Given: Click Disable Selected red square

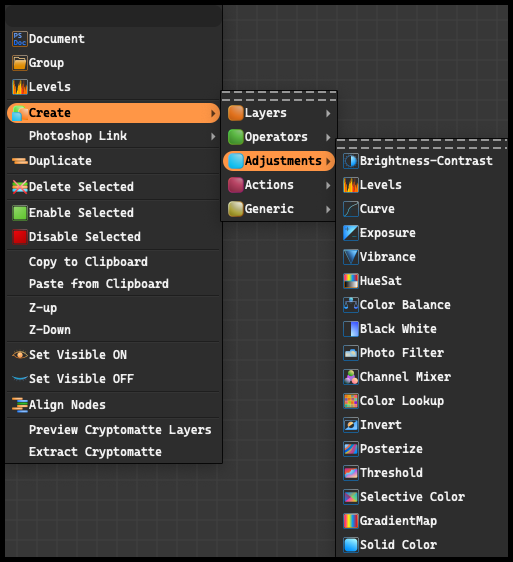Looking at the screenshot, I should tap(20, 237).
